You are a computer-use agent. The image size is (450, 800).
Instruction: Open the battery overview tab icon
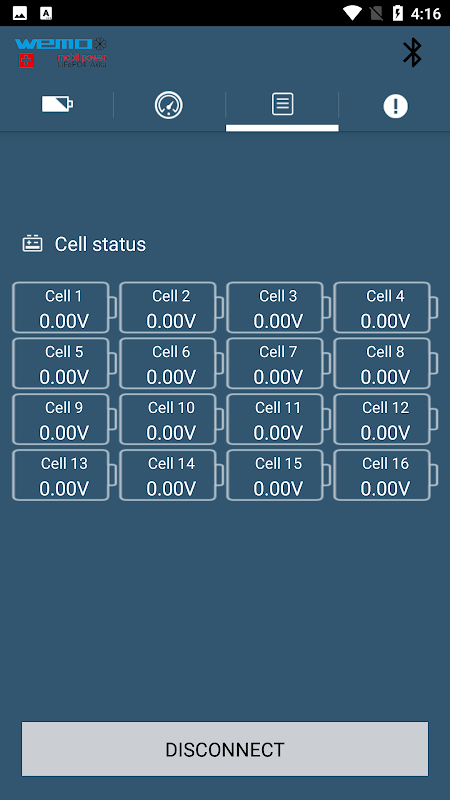(x=57, y=105)
